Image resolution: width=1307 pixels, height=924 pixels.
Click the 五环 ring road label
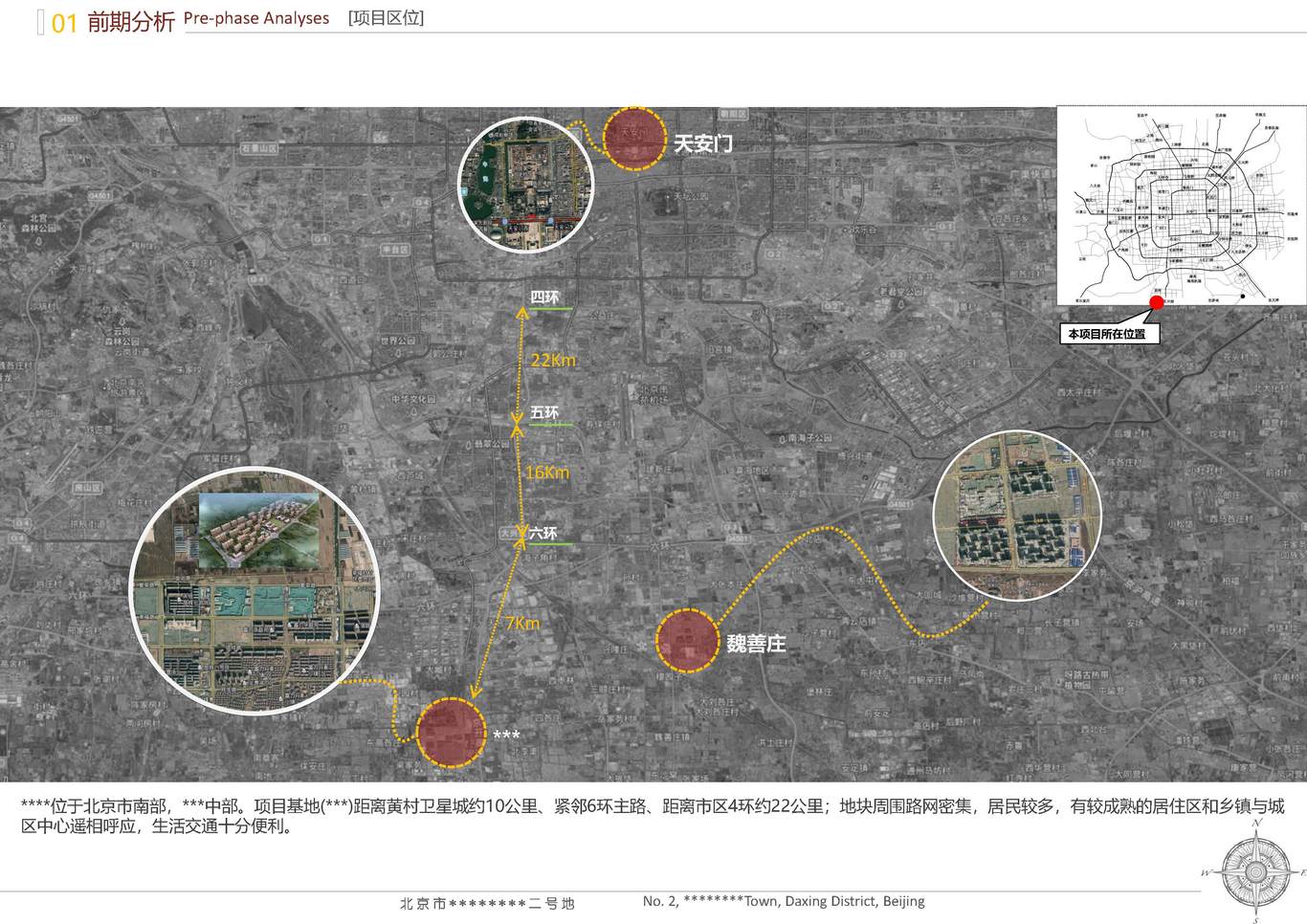(x=544, y=412)
